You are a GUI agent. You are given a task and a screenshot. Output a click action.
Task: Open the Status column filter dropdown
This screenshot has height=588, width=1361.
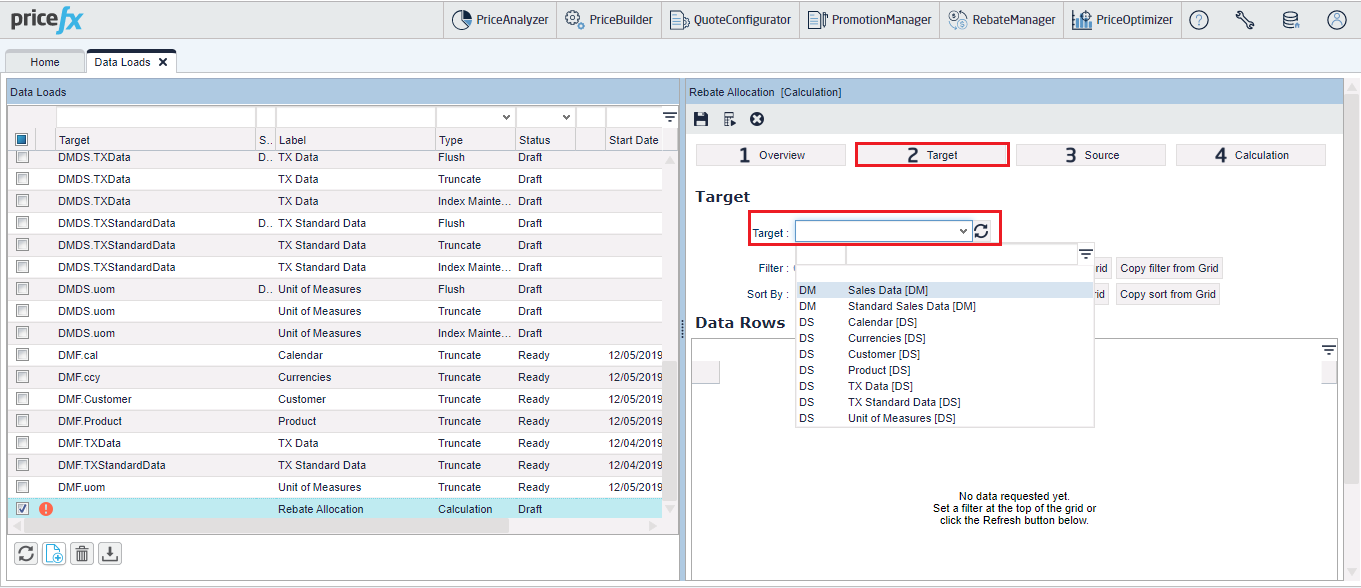coord(566,118)
